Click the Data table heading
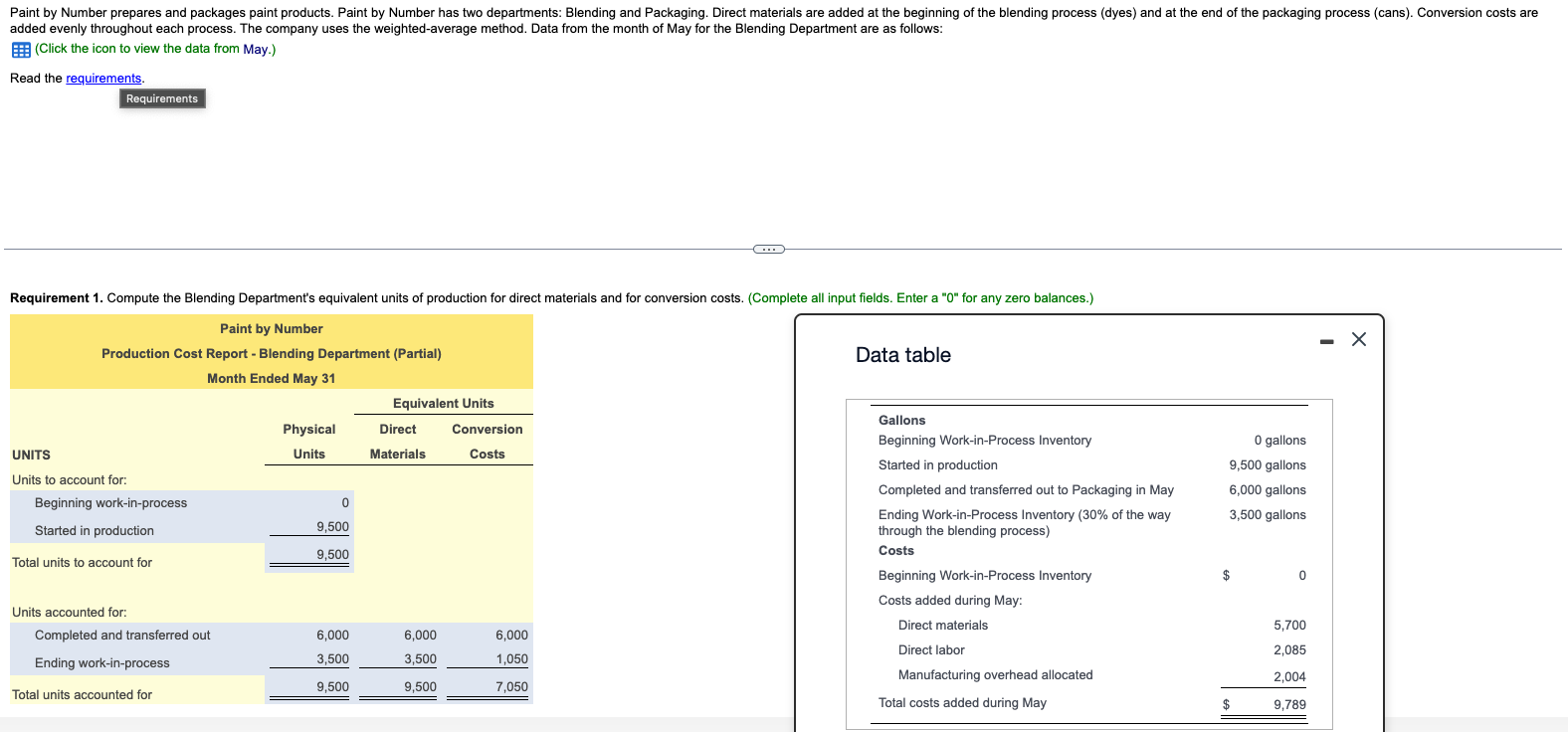The image size is (1568, 732). 903,355
